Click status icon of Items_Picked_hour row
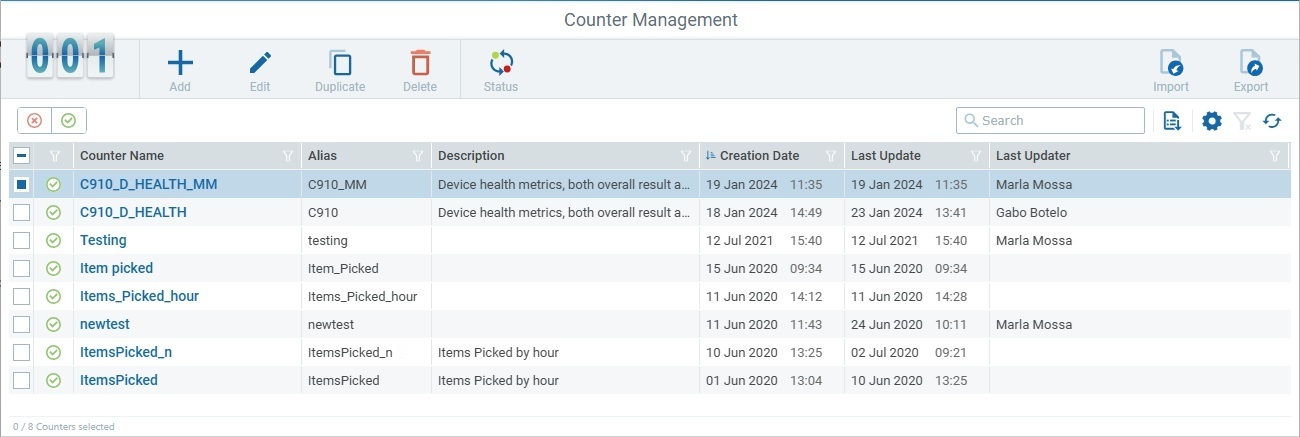 [x=54, y=296]
